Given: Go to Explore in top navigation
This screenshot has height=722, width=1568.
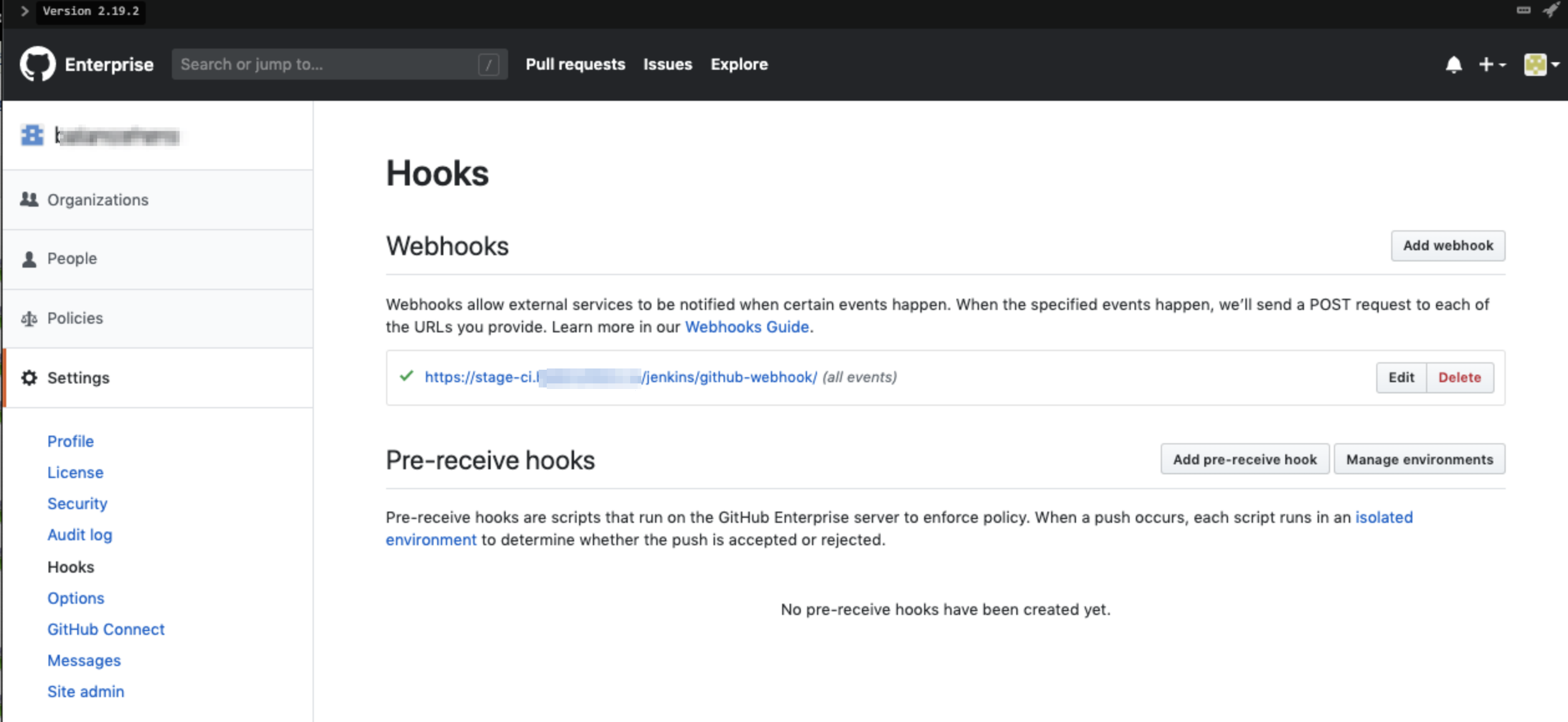Looking at the screenshot, I should (x=739, y=64).
